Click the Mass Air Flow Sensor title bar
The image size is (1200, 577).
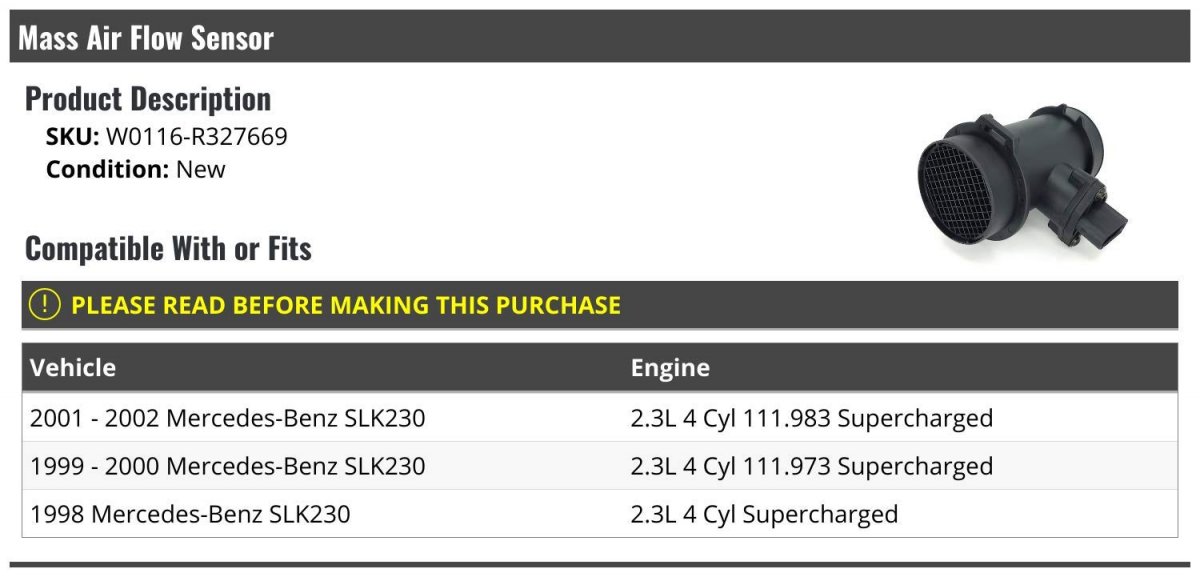pyautogui.click(x=600, y=38)
